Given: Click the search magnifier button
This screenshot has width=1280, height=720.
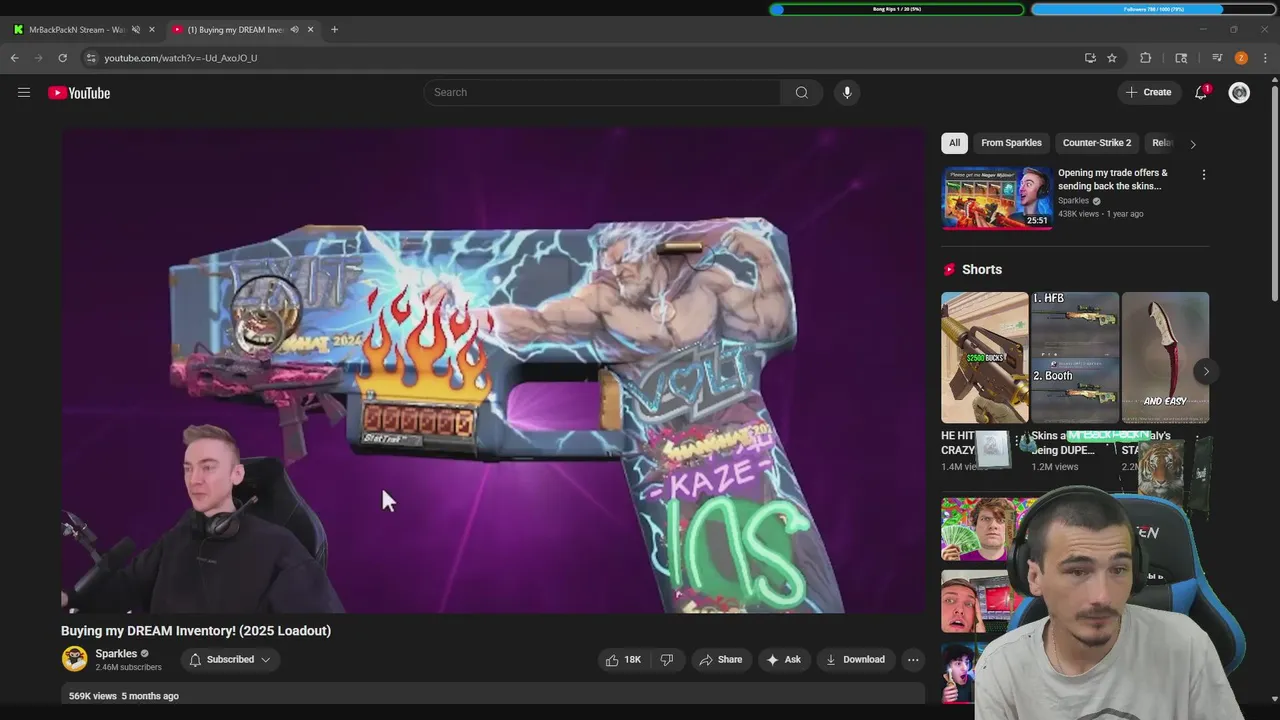Looking at the screenshot, I should [x=801, y=92].
